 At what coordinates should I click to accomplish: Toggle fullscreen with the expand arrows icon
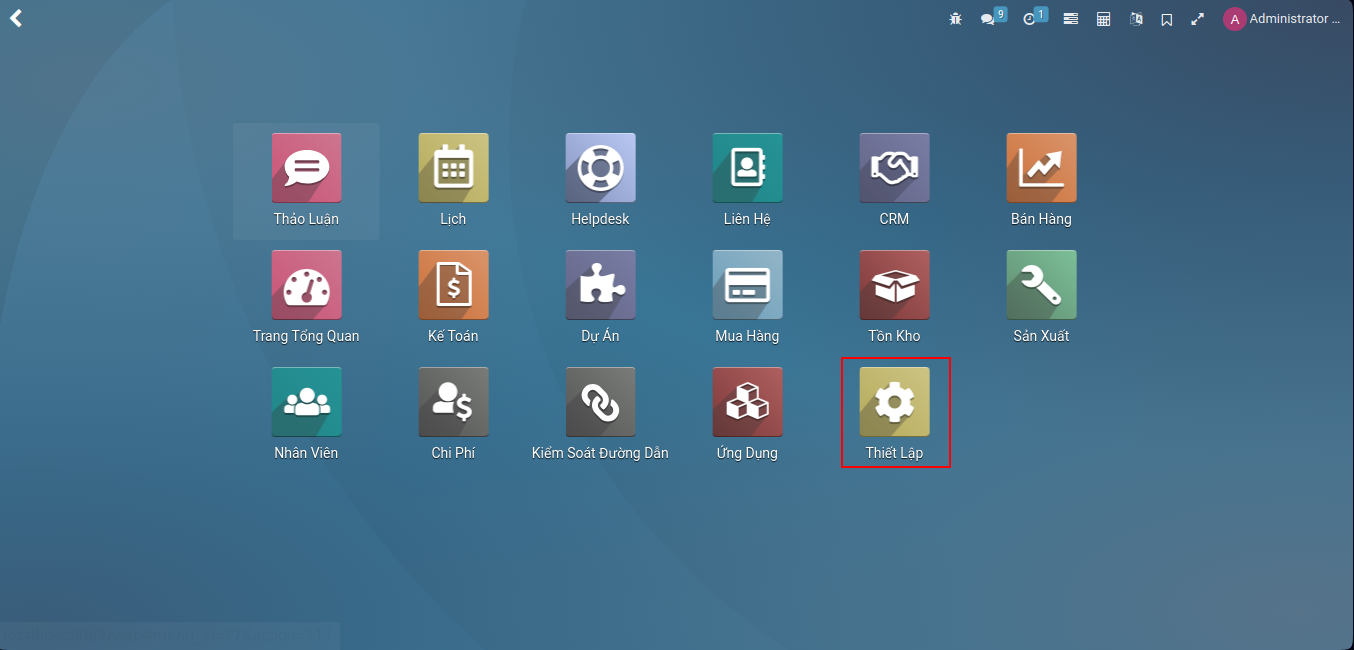1197,19
